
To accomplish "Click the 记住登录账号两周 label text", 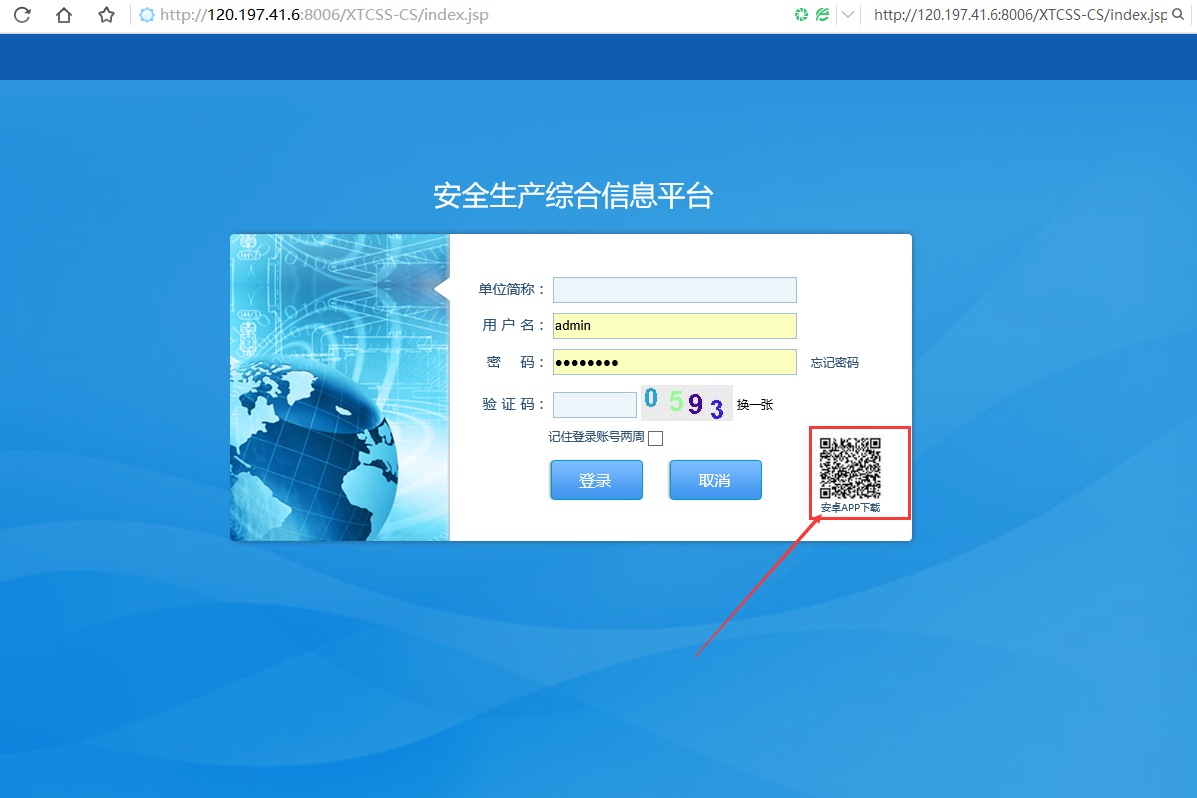I will tap(596, 438).
